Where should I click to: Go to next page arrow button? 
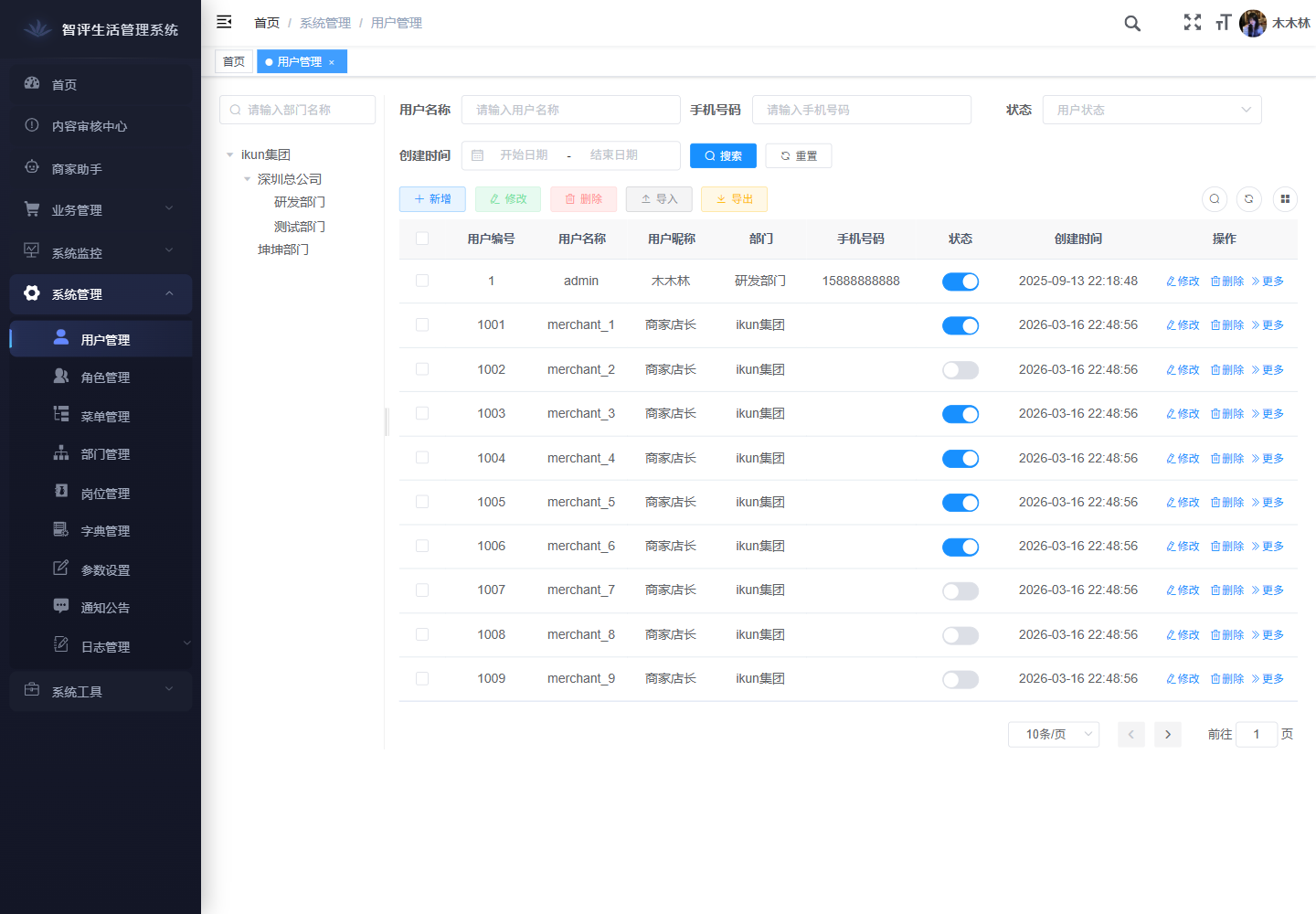pyautogui.click(x=1167, y=734)
